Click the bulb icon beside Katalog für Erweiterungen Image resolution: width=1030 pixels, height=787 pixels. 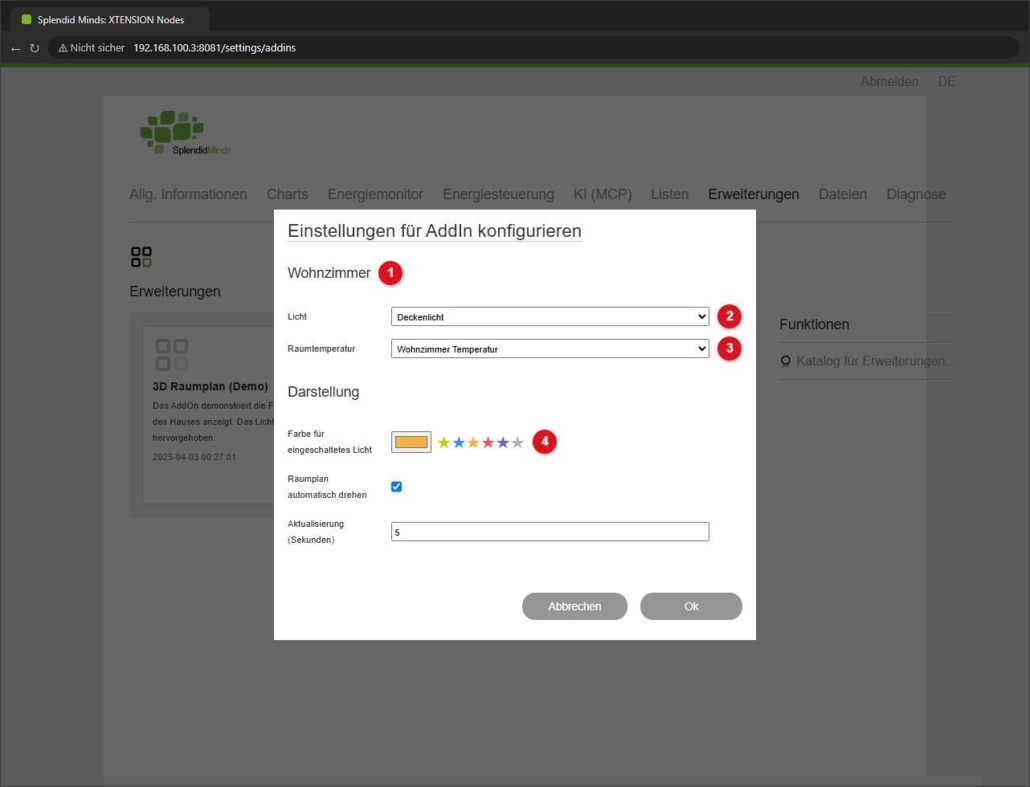[785, 361]
